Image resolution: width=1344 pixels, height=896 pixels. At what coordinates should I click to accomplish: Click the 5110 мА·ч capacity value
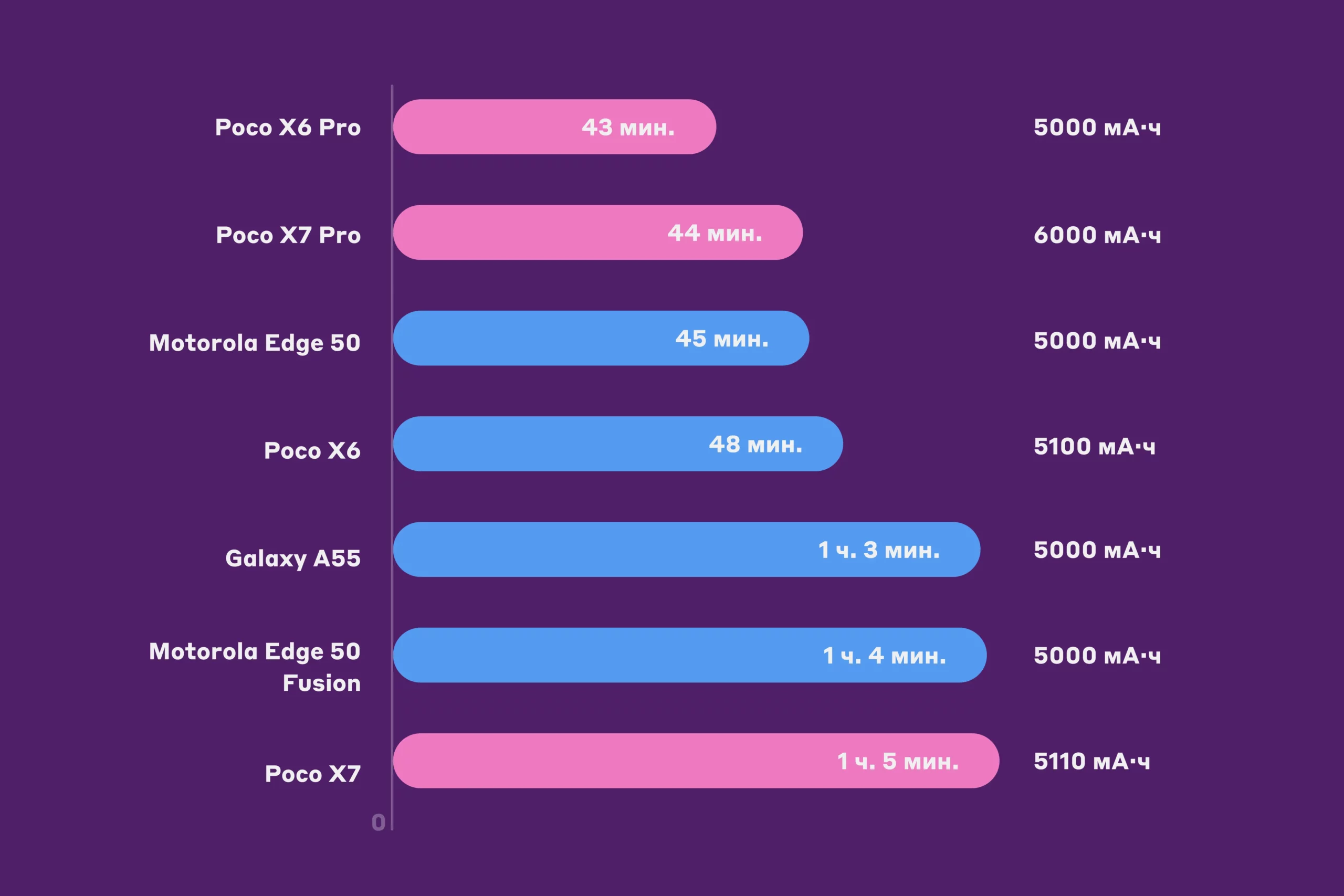1091,761
